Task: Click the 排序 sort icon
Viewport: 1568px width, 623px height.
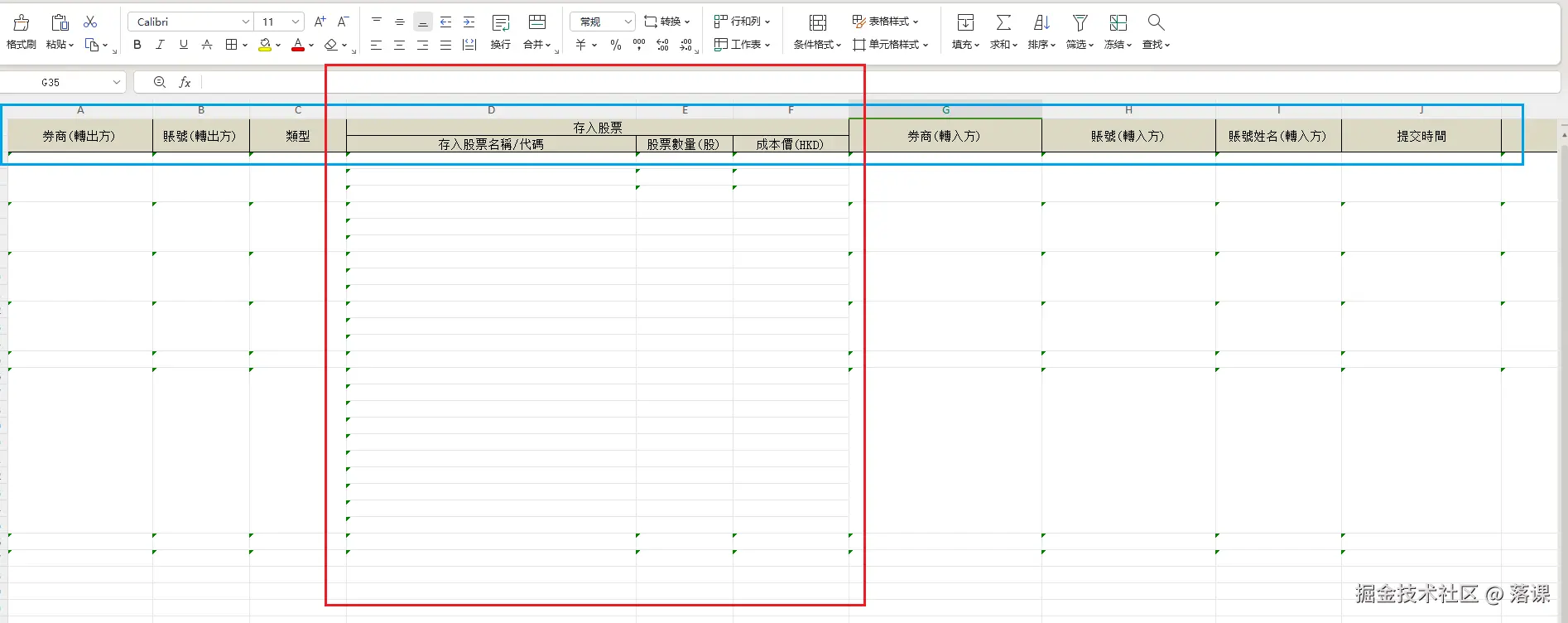Action: [1041, 22]
